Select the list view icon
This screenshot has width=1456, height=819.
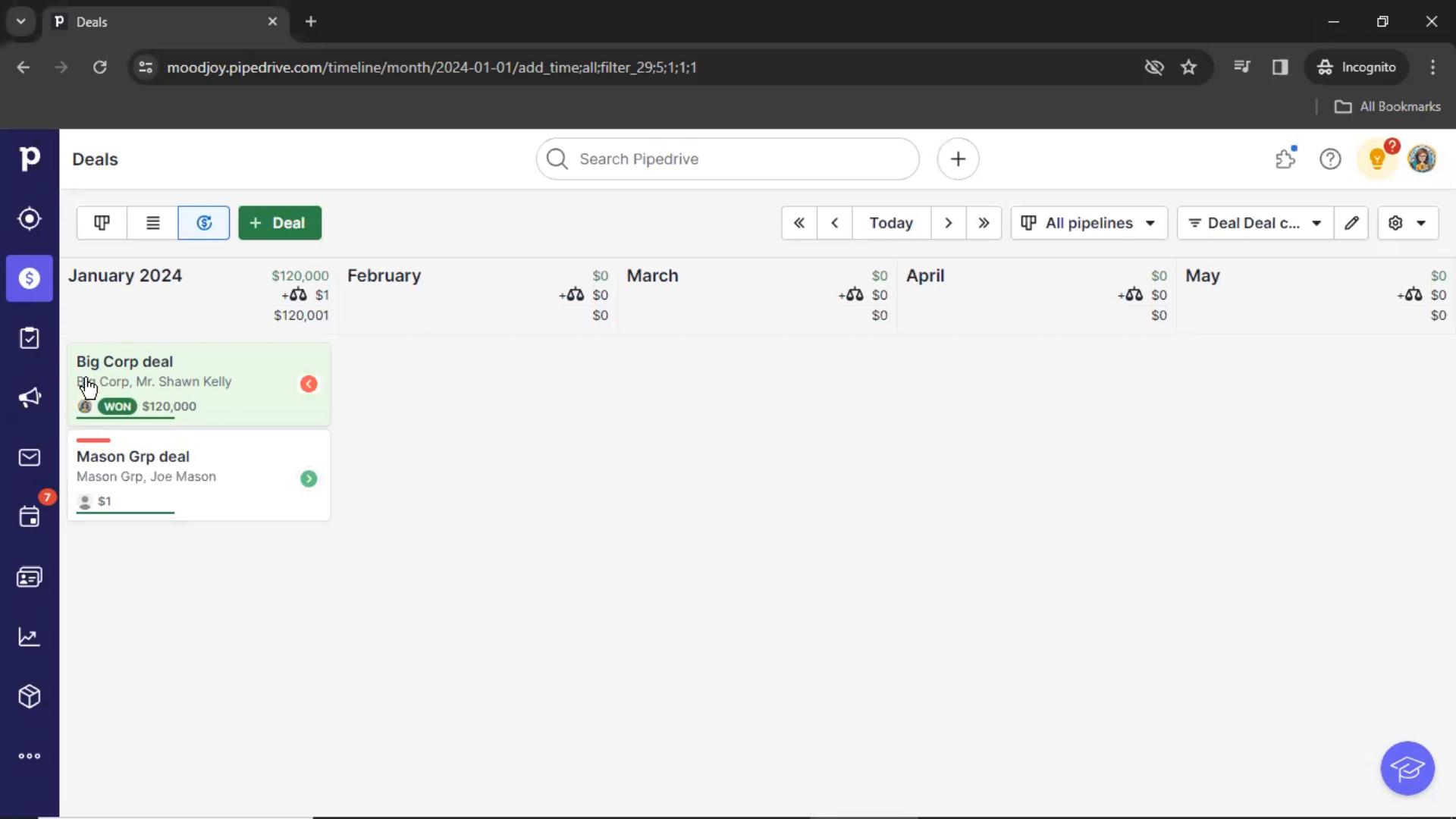(152, 222)
